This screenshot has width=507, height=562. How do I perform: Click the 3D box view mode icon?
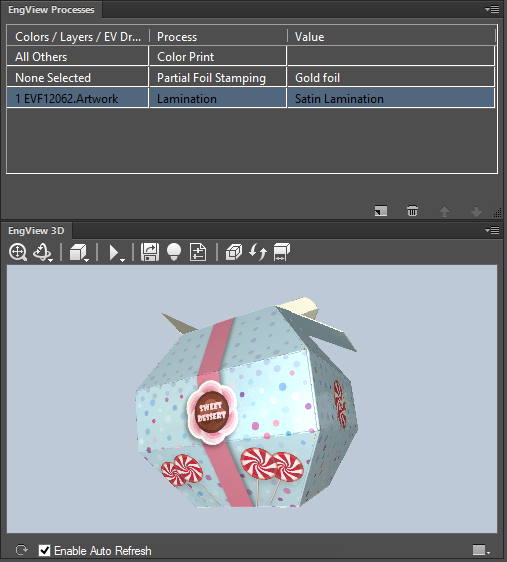78,252
